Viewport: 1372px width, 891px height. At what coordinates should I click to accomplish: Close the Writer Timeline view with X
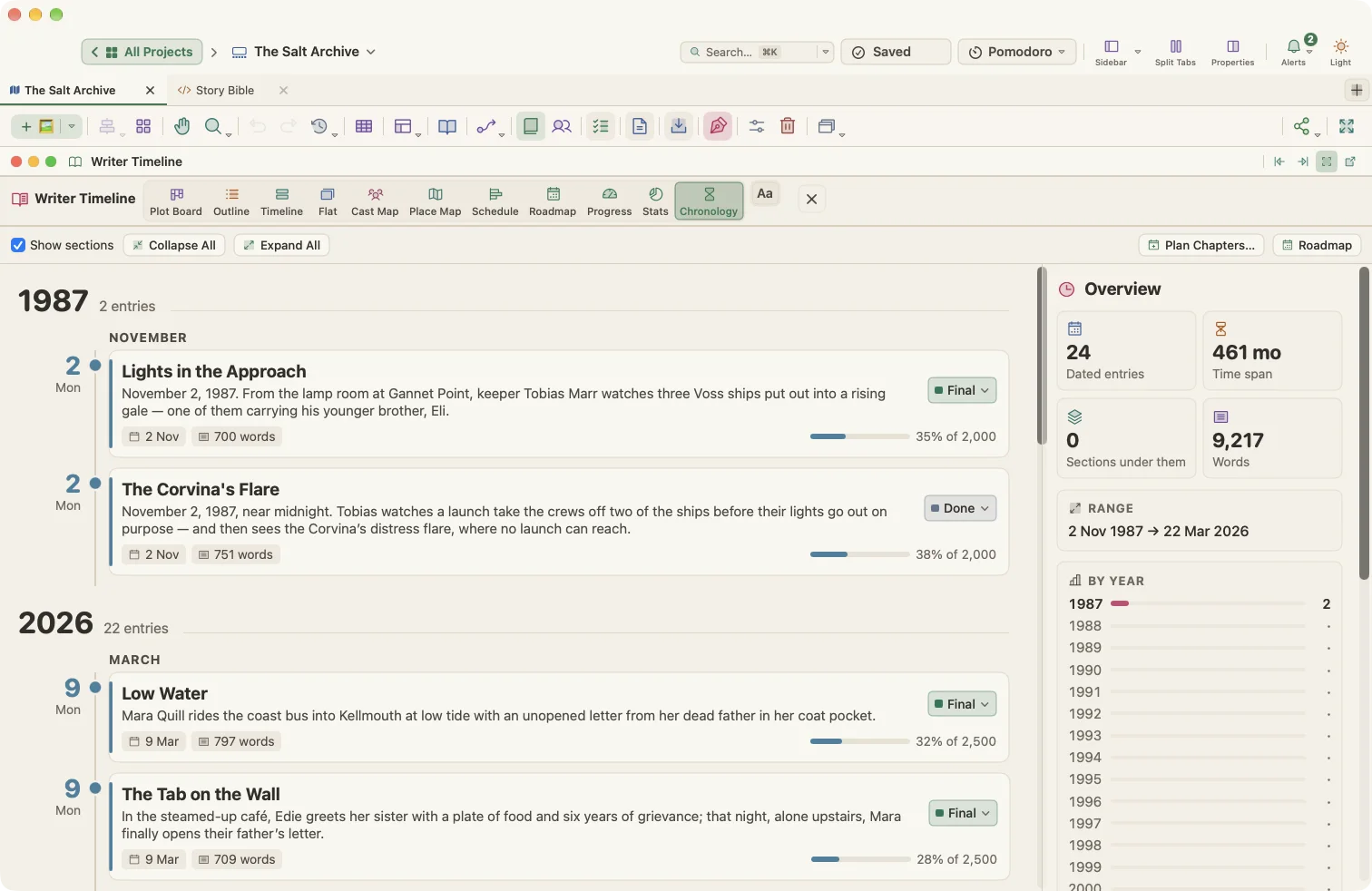click(x=812, y=200)
